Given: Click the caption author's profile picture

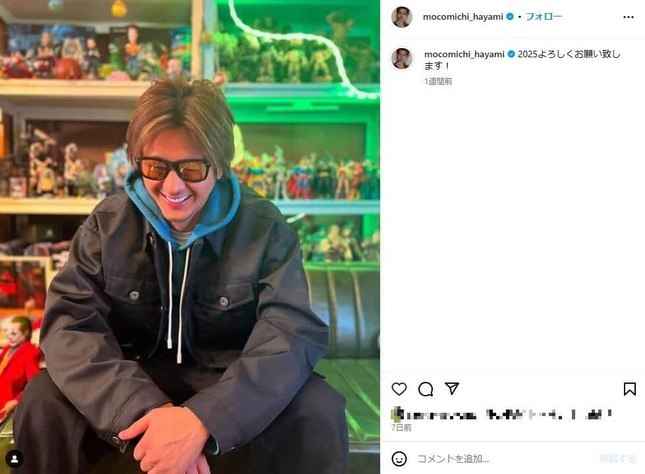Looking at the screenshot, I should (x=402, y=58).
